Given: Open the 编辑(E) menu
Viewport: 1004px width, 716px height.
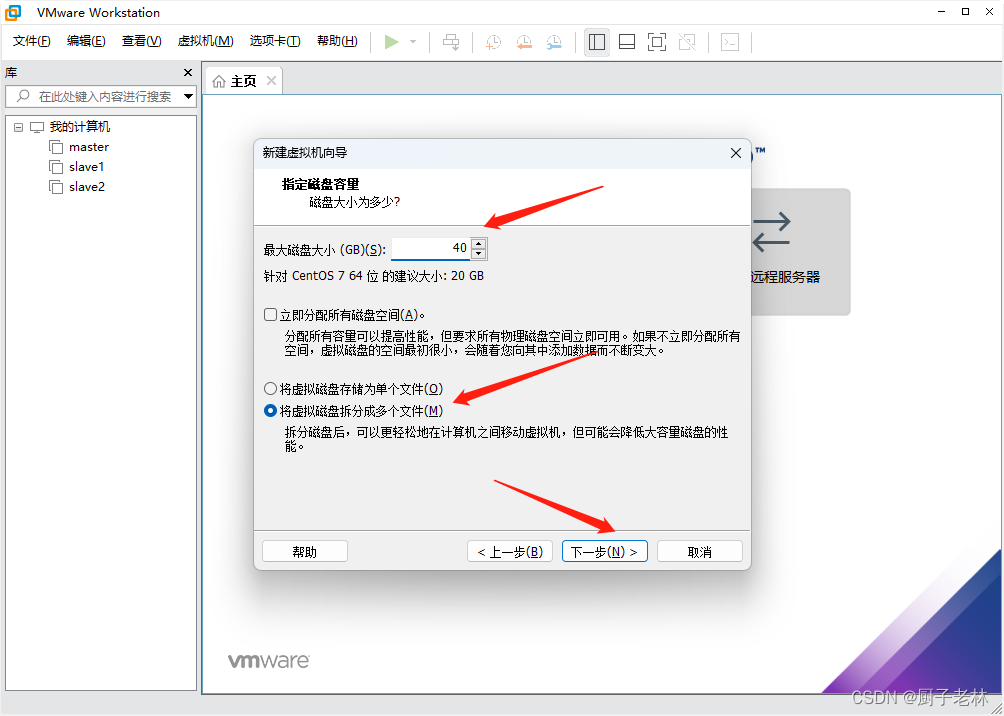Looking at the screenshot, I should tap(86, 41).
